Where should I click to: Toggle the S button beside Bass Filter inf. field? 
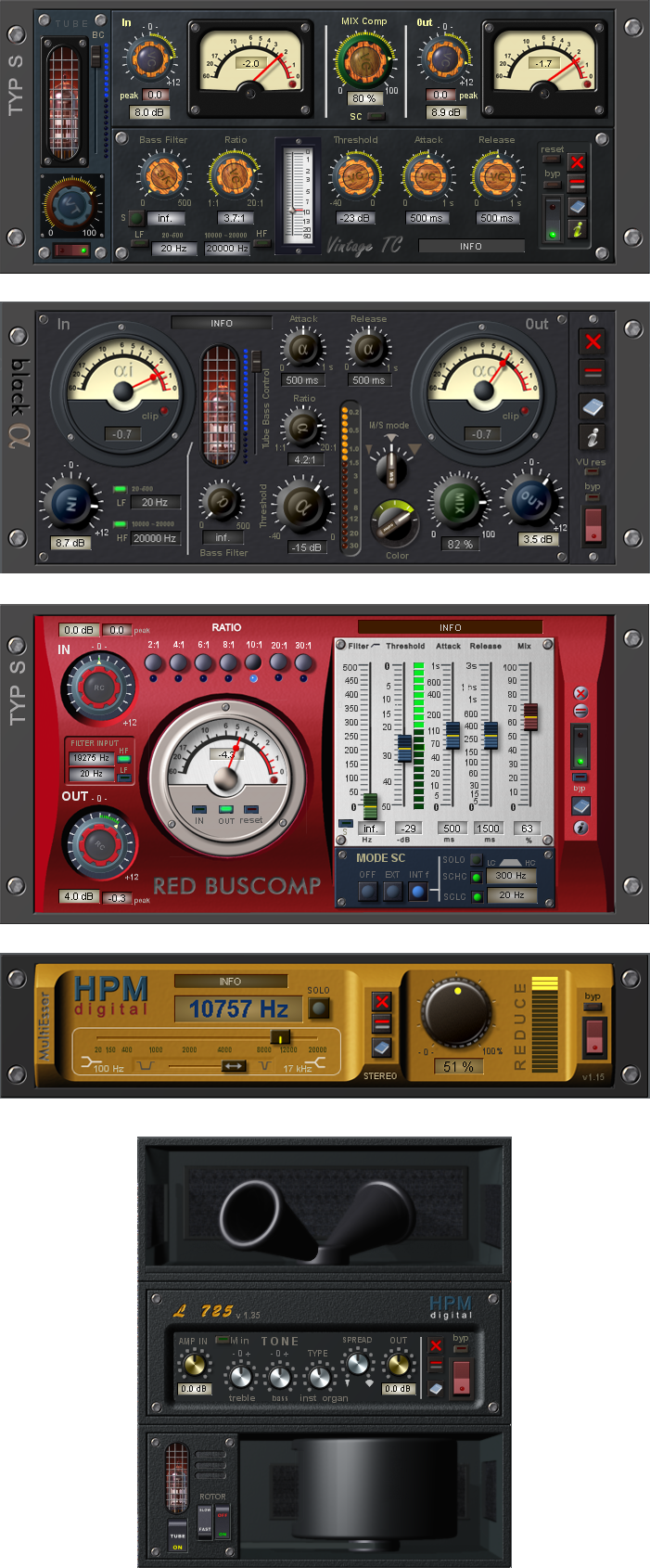click(x=135, y=218)
